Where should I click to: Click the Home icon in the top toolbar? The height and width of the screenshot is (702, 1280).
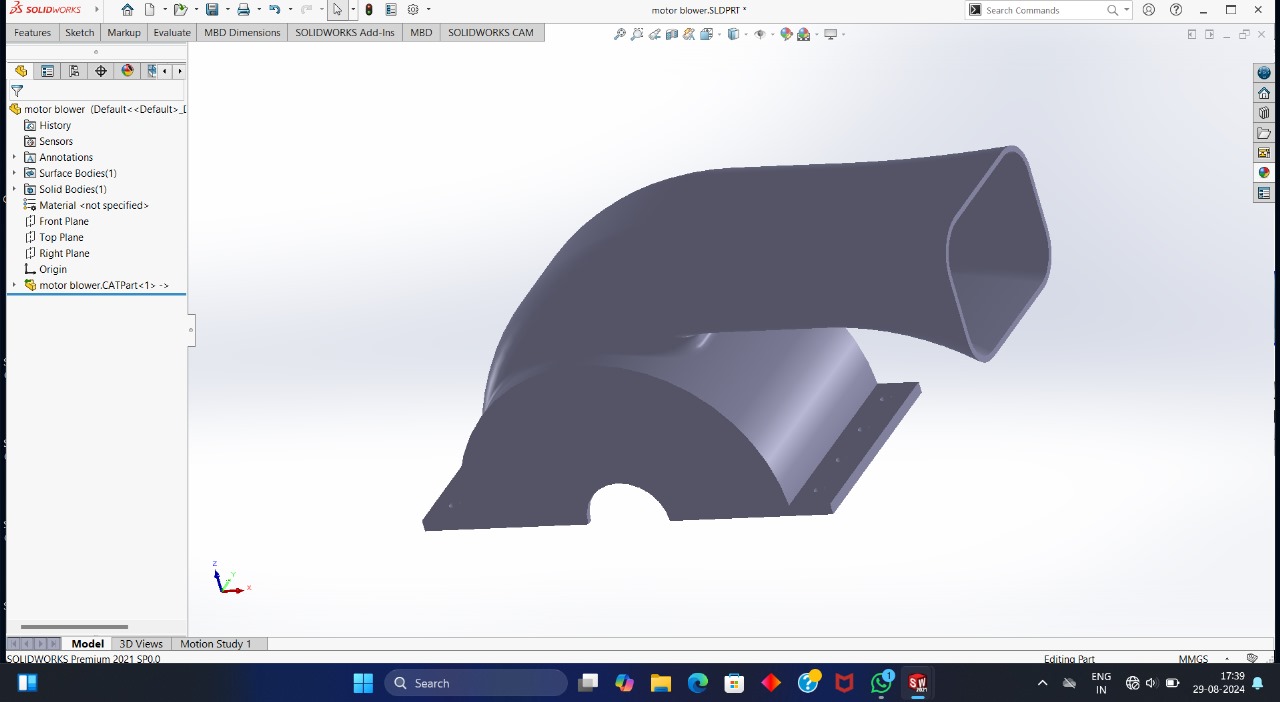pyautogui.click(x=127, y=10)
